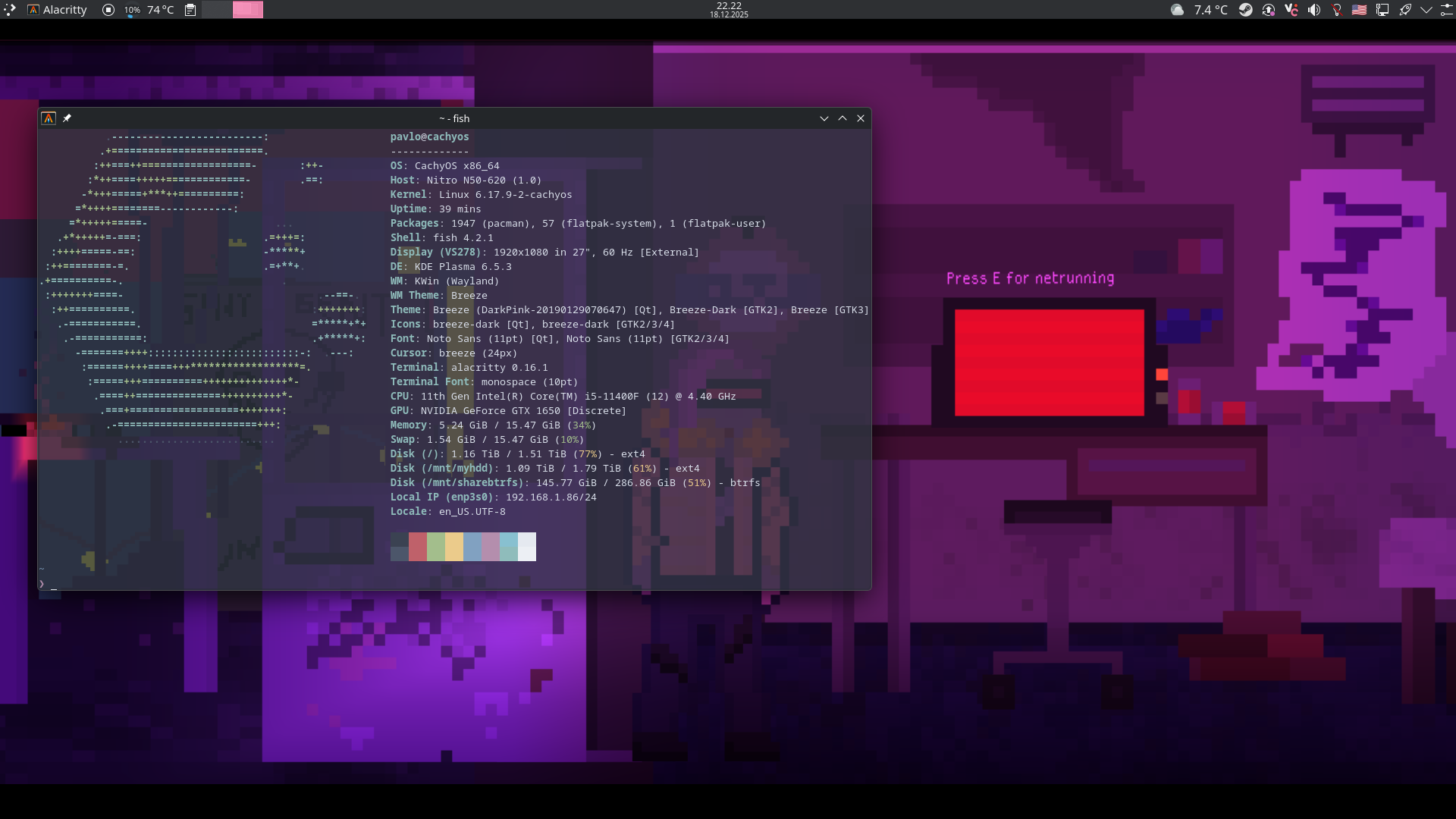Viewport: 1456px width, 819px height.
Task: Open the audio volume tray icon
Action: [x=1313, y=10]
